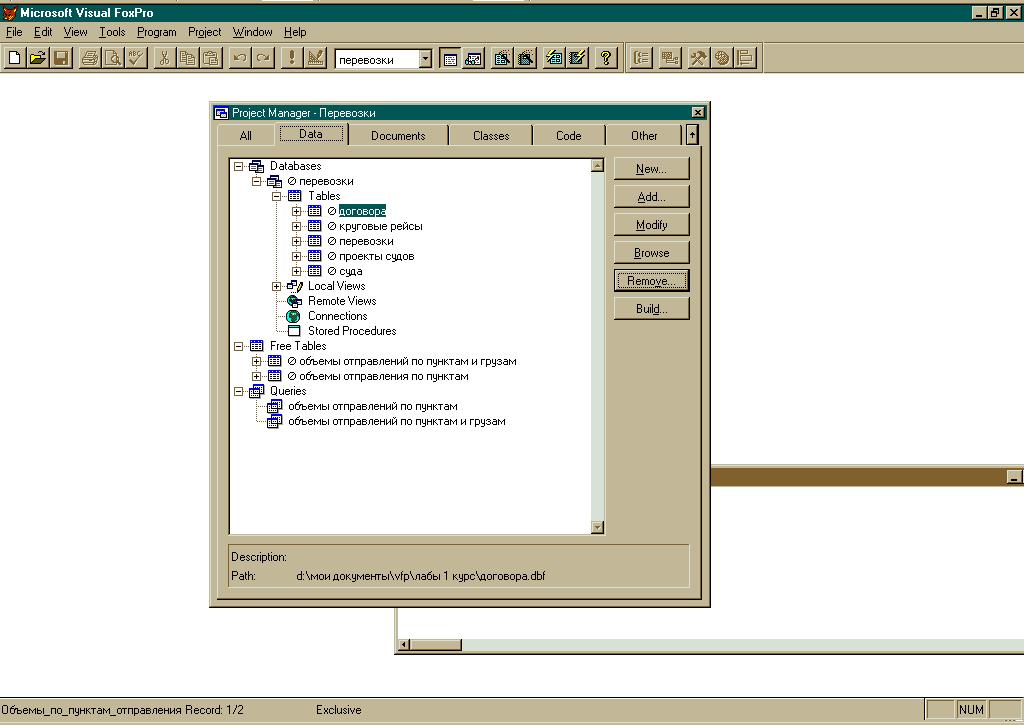The image size is (1024, 725).
Task: Collapse Project Manager with the up-arrow button
Action: (692, 135)
